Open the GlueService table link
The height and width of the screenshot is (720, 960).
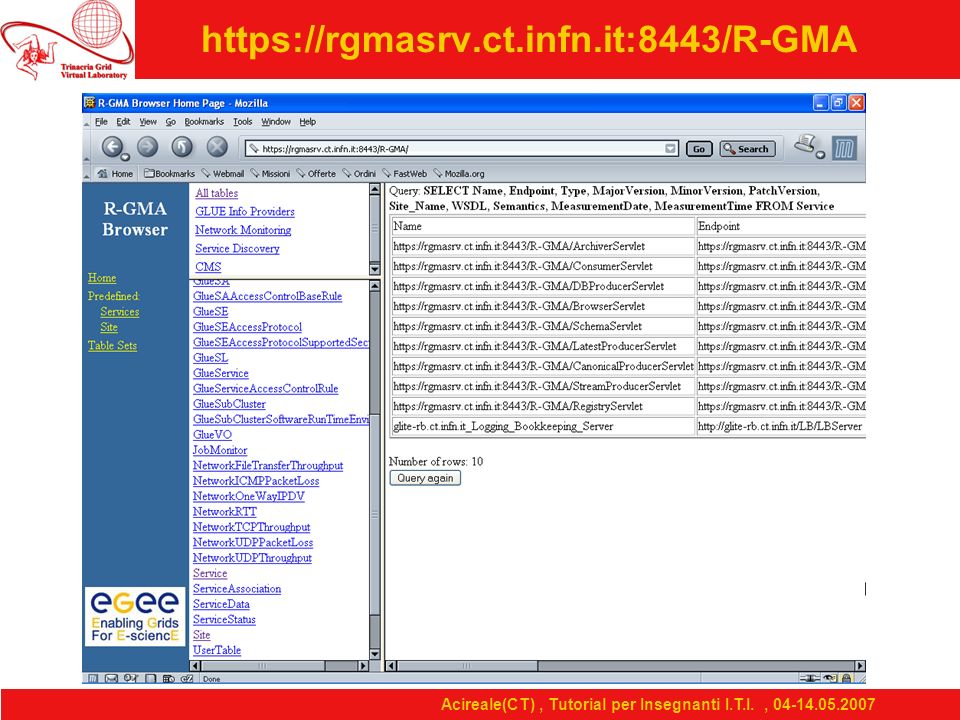pos(220,373)
